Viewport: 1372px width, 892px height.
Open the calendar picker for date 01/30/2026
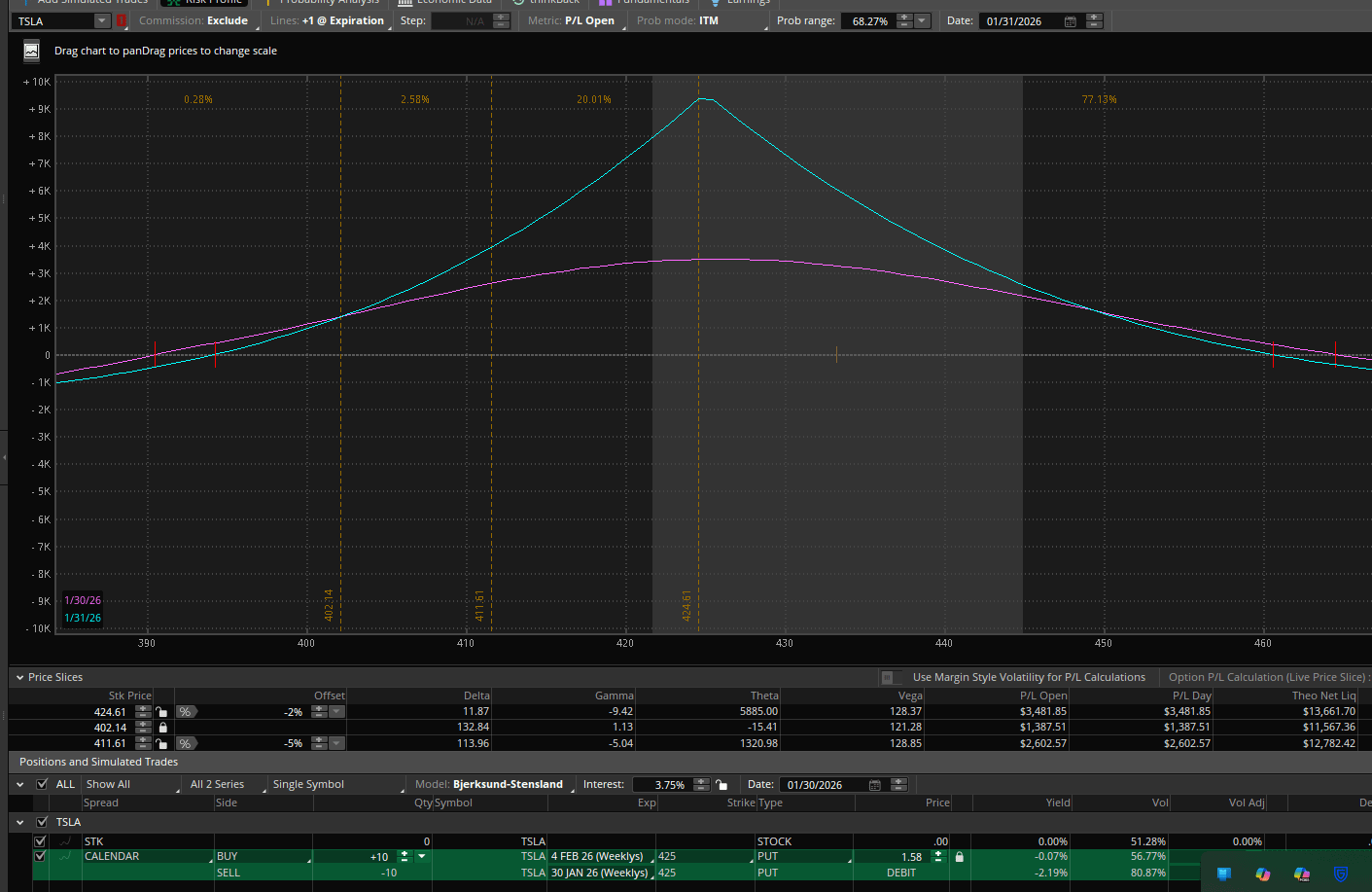point(874,785)
